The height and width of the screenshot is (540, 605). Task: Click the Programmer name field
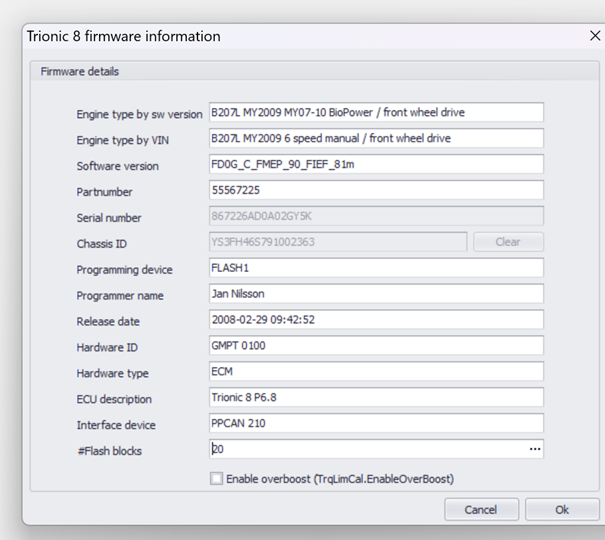click(x=375, y=294)
